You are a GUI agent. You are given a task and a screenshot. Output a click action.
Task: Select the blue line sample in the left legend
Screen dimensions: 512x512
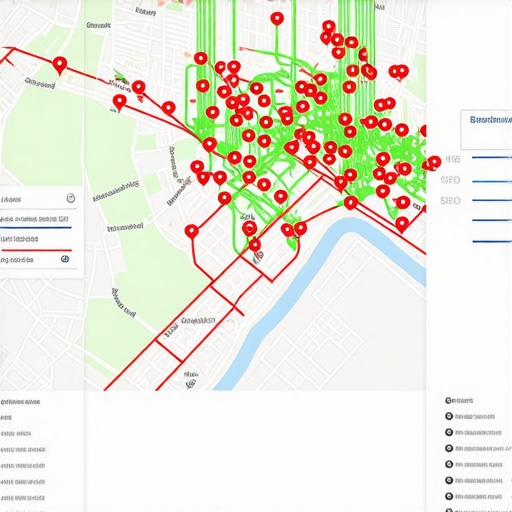point(36,228)
